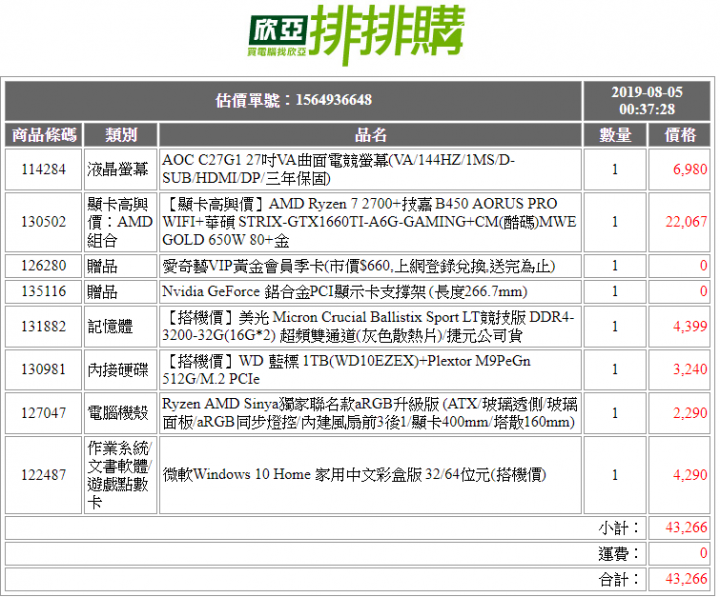The height and width of the screenshot is (597, 720).
Task: Click the quantity 1 in the 122487 row
Action: (615, 475)
